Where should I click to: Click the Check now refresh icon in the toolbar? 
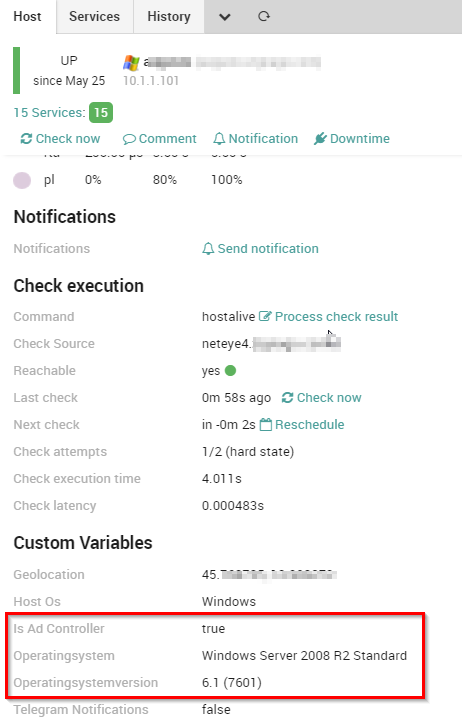pyautogui.click(x=26, y=138)
